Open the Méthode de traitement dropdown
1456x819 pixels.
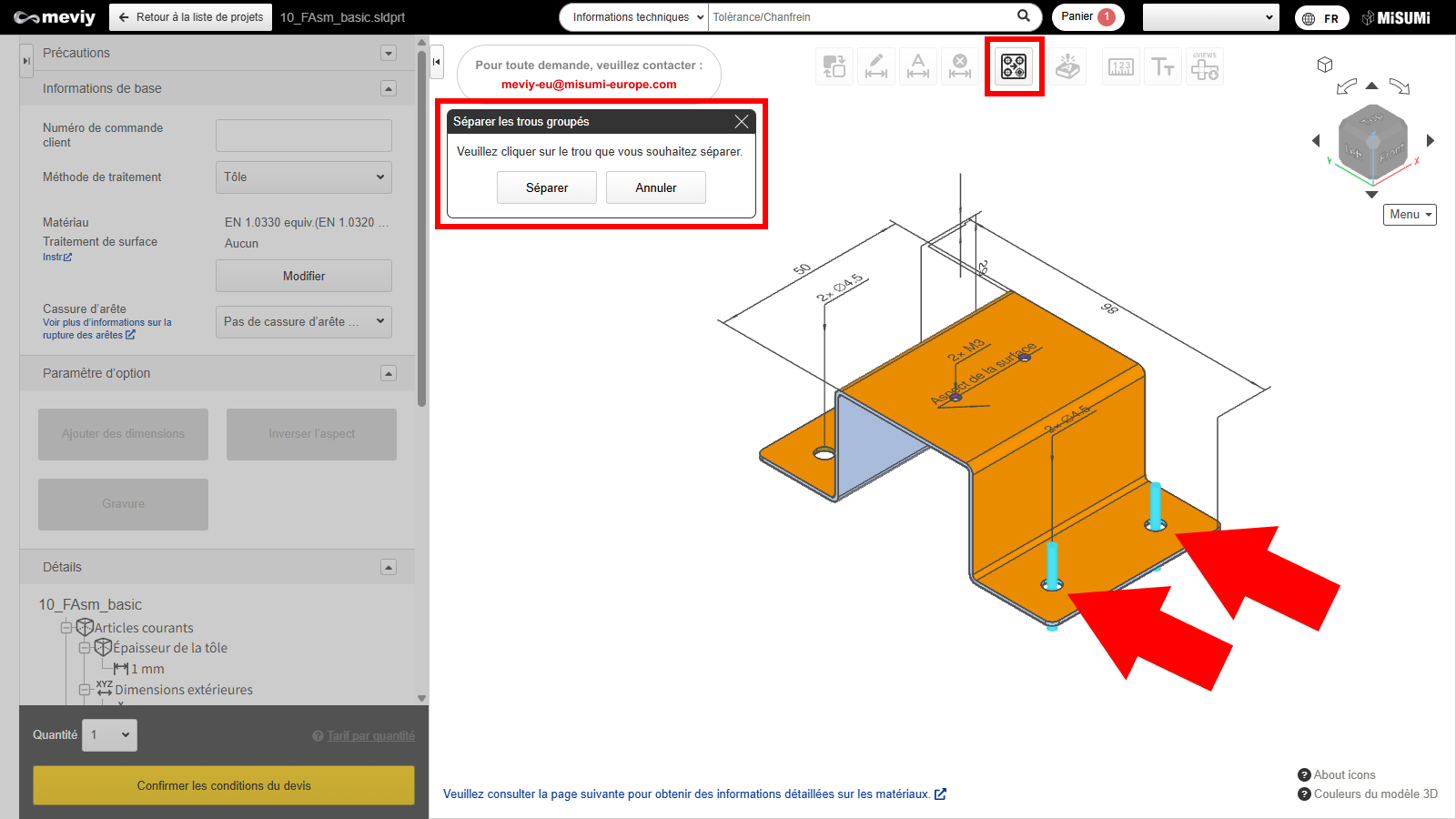point(303,177)
